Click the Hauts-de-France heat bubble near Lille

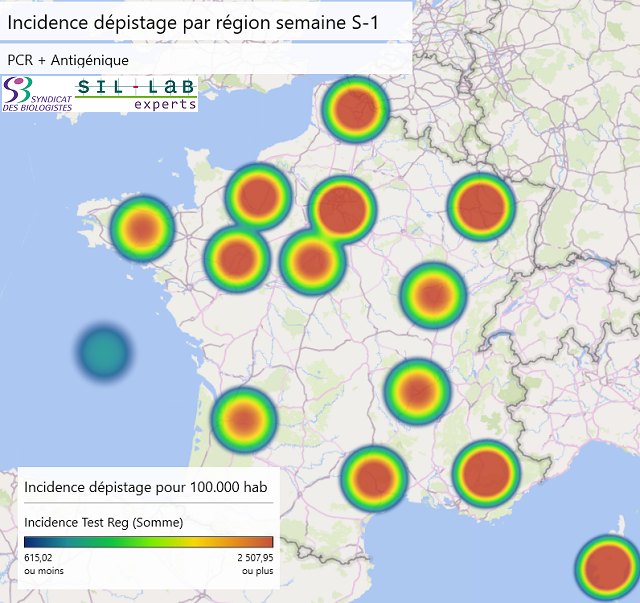(355, 109)
